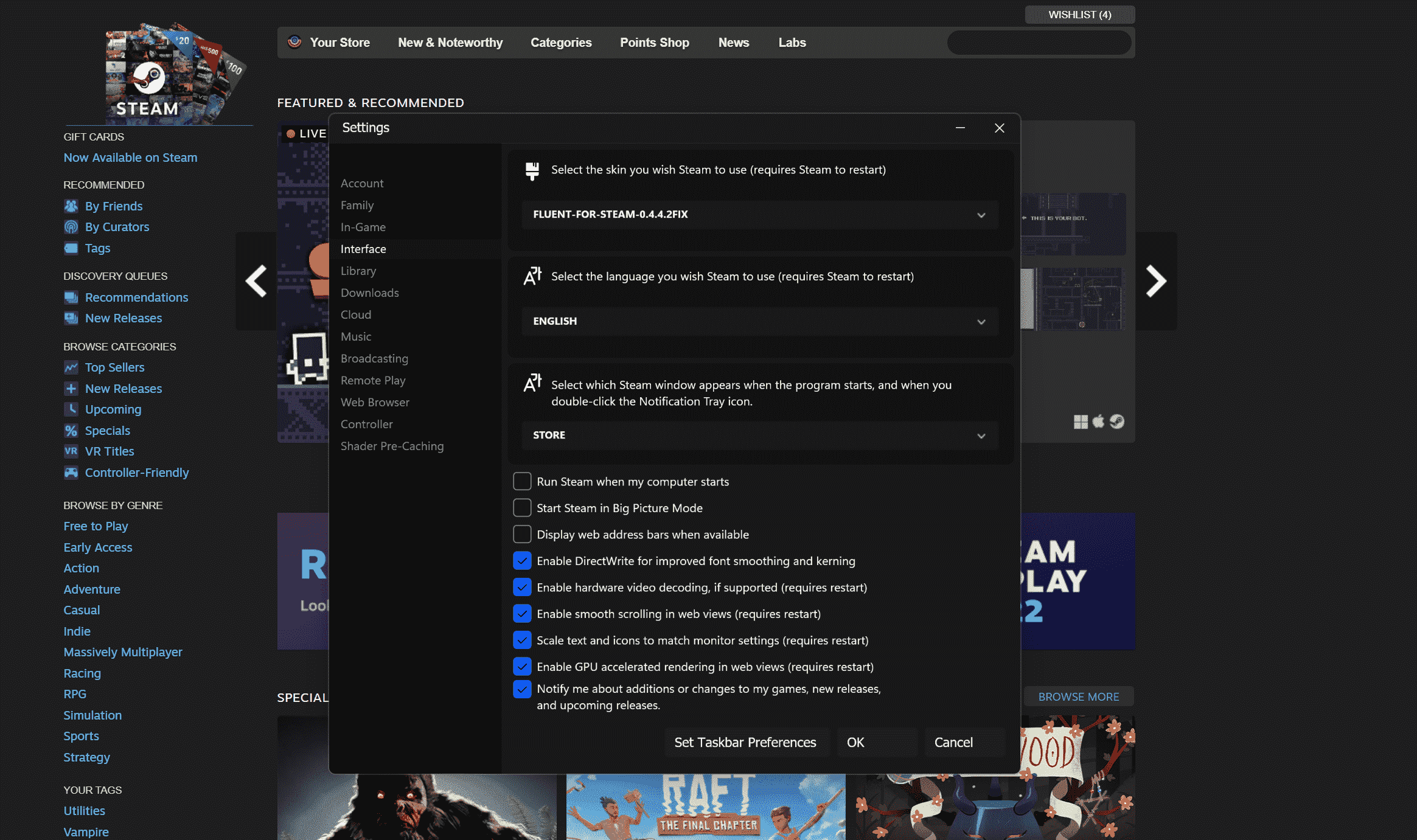Image resolution: width=1417 pixels, height=840 pixels.
Task: Select Family in Settings sidebar
Action: point(357,205)
